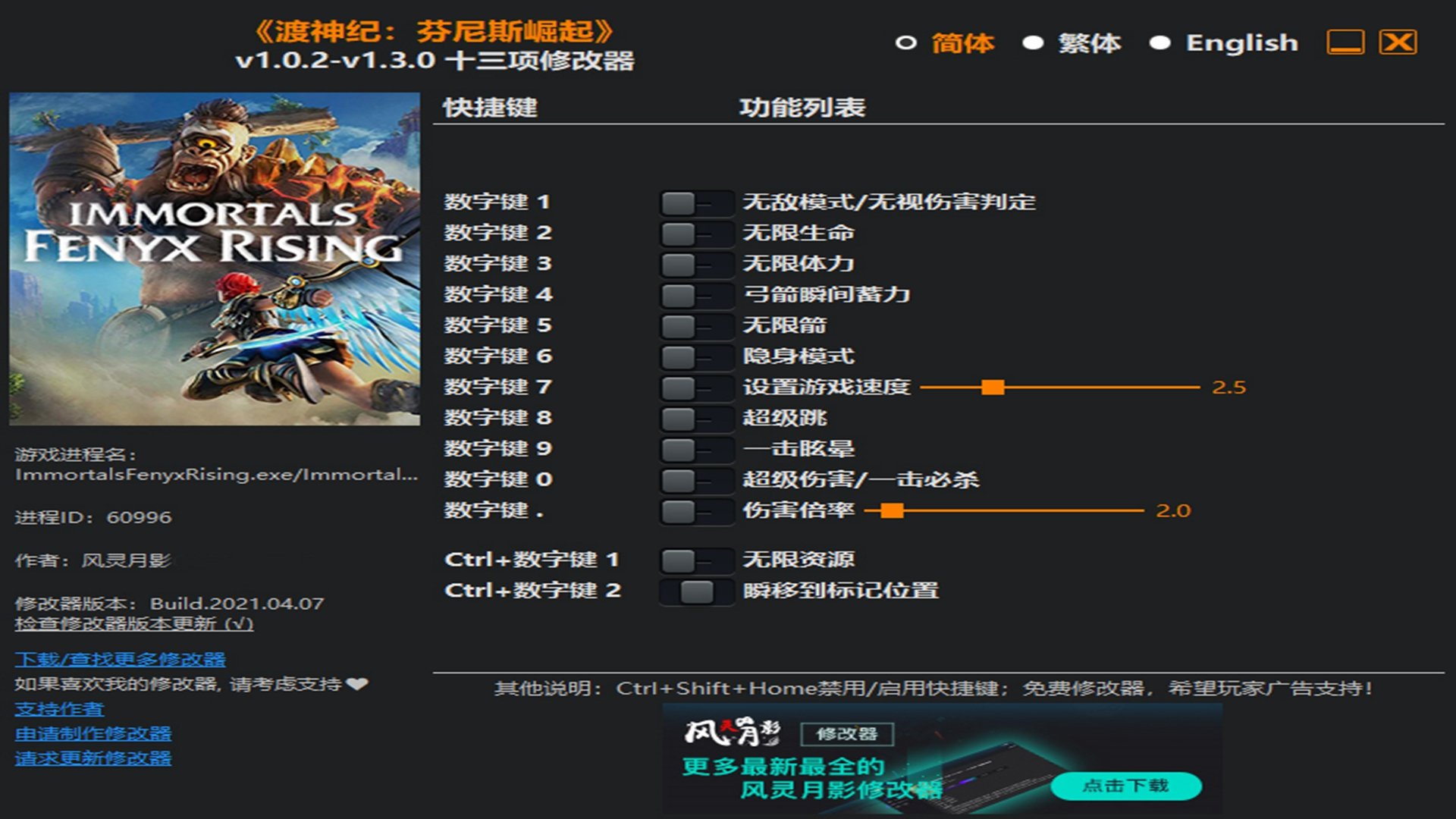Click the Immortals Fenyx Rising cover art
This screenshot has height=819, width=1456.
[215, 259]
